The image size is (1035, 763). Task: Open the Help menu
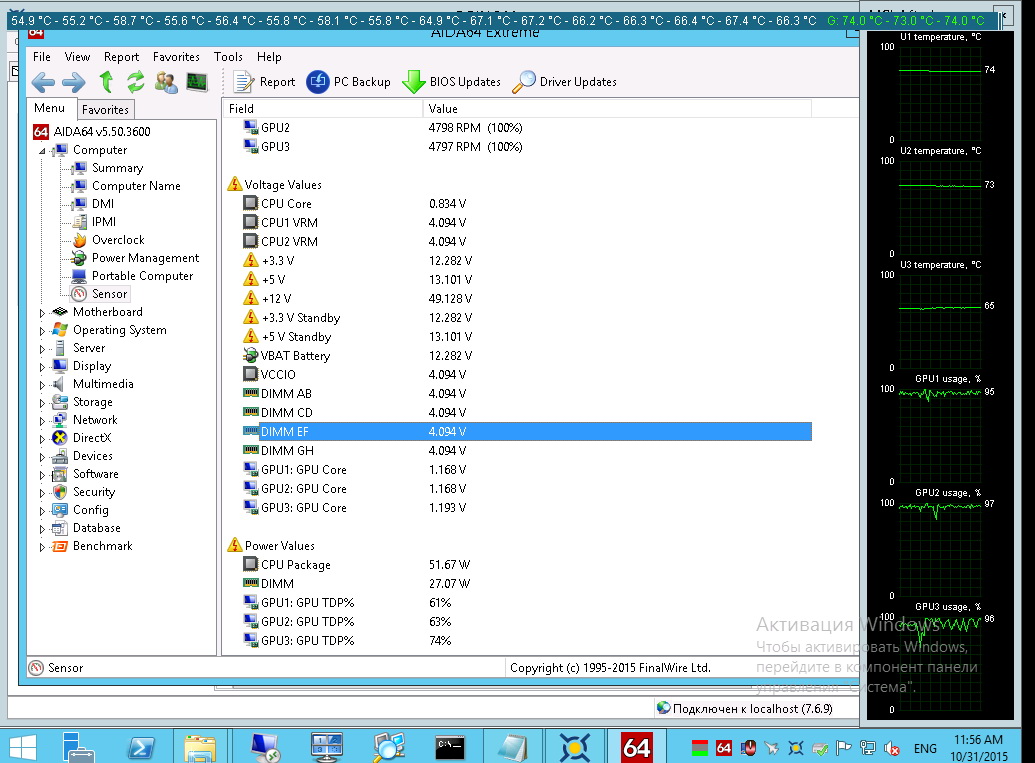[x=269, y=57]
